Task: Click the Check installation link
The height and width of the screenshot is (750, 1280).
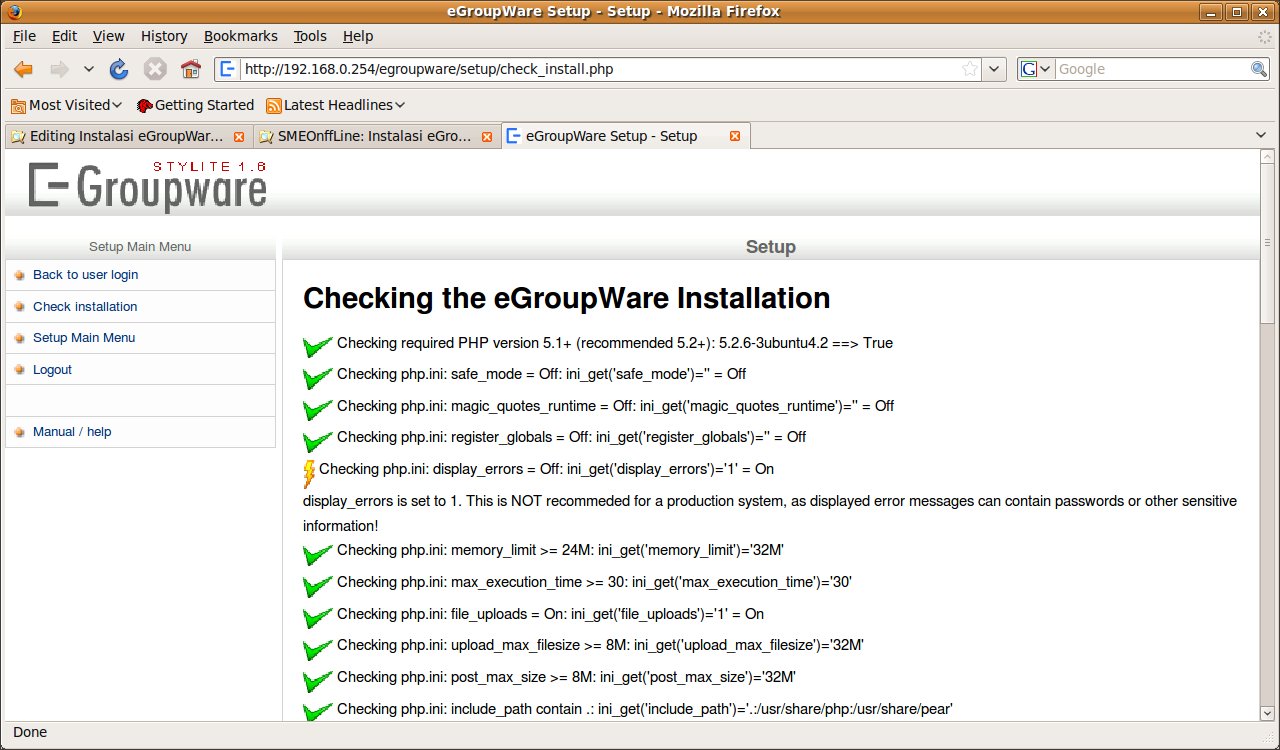Action: tap(85, 307)
